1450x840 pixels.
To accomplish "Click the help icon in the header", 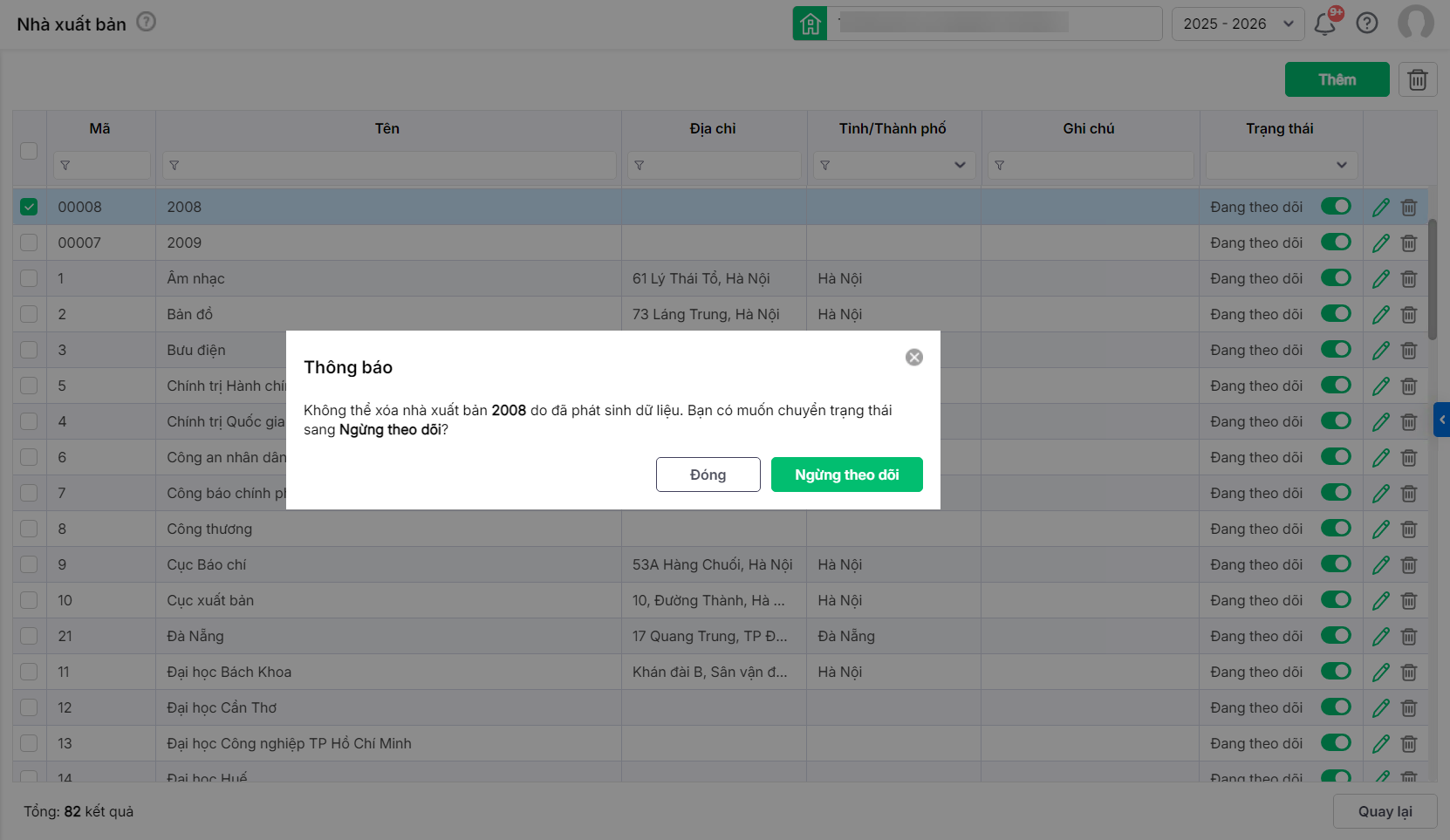I will tap(1366, 24).
